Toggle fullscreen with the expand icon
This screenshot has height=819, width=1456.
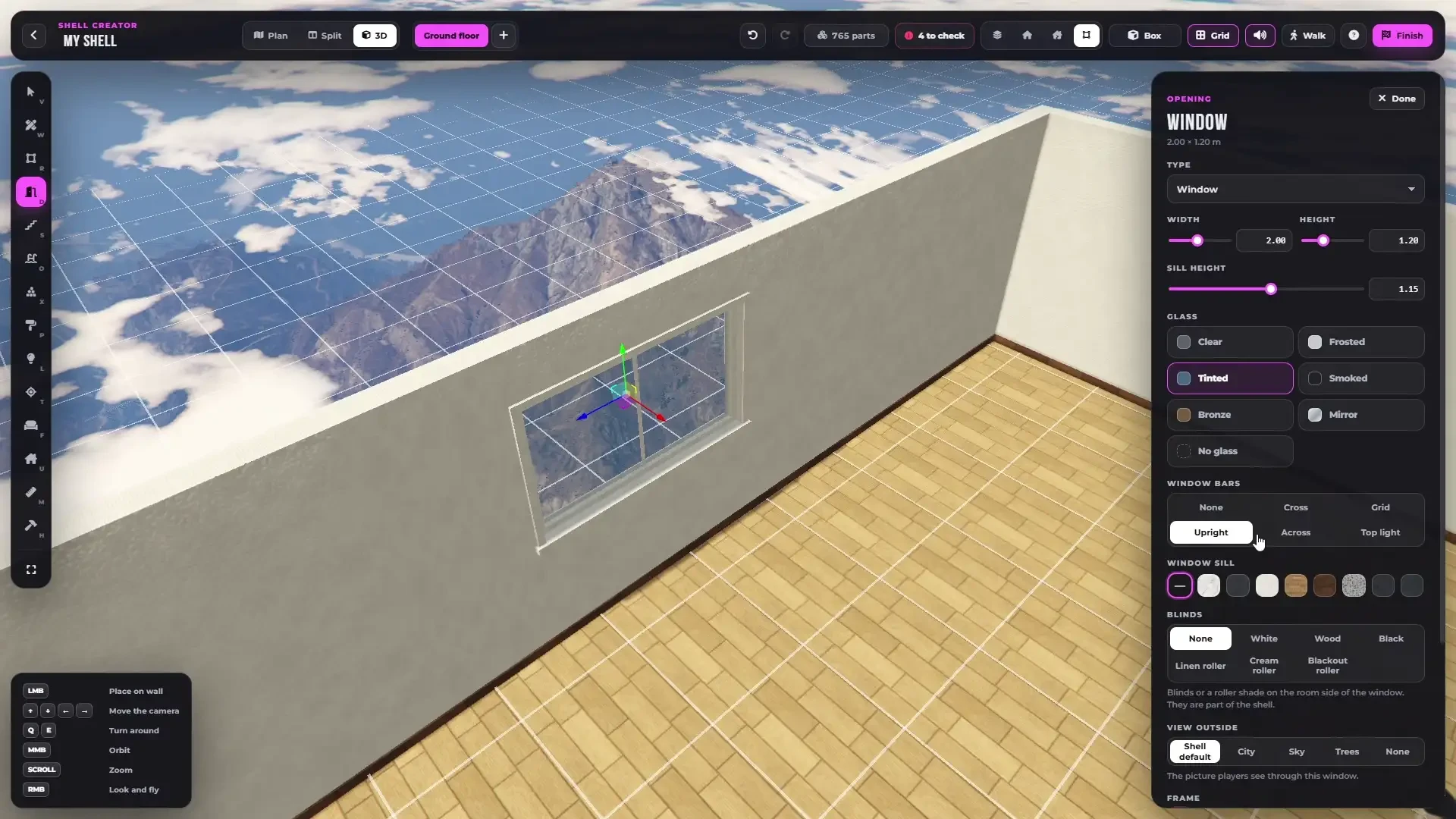coord(31,570)
